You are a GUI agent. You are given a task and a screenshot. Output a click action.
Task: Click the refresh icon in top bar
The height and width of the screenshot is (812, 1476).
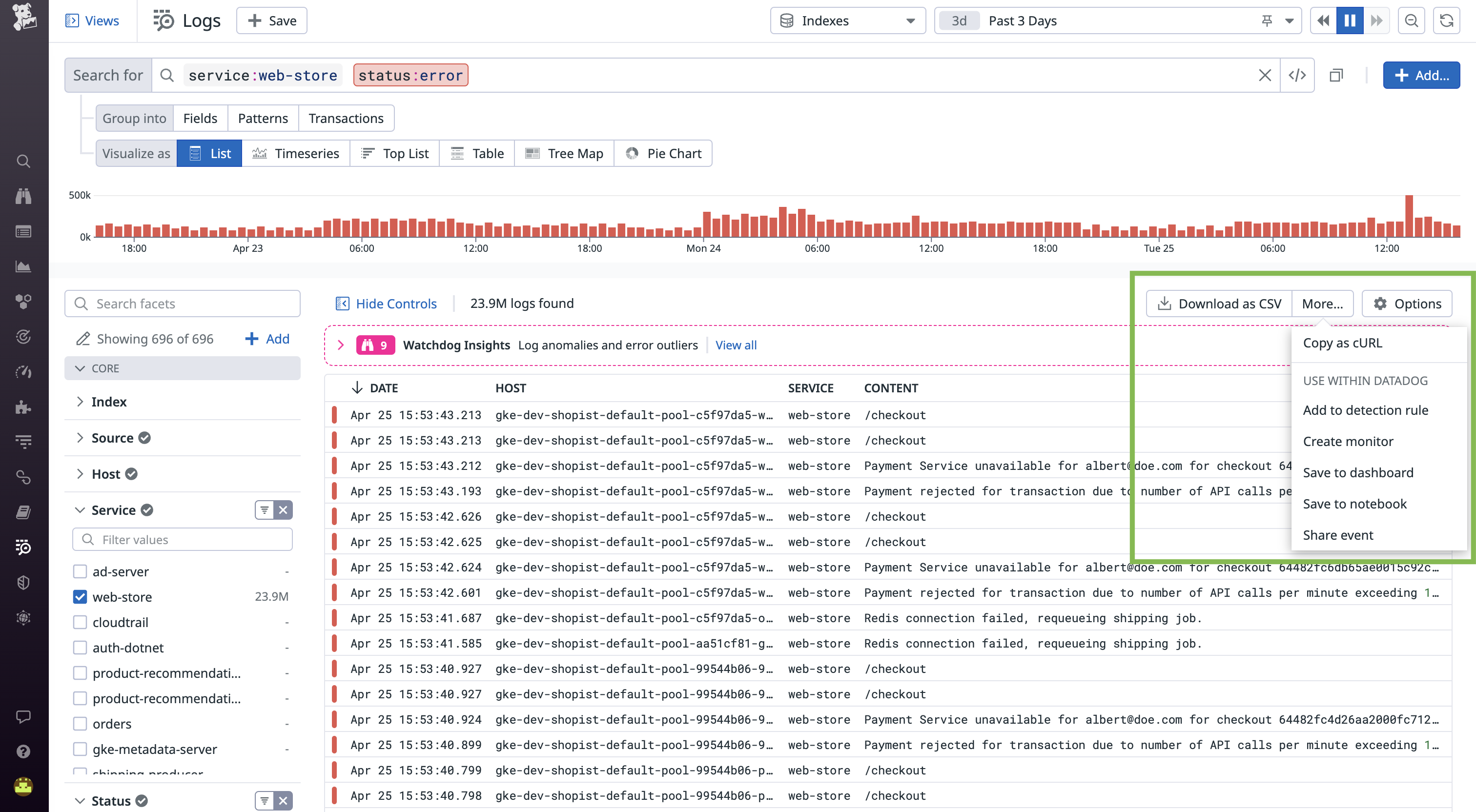coord(1446,21)
